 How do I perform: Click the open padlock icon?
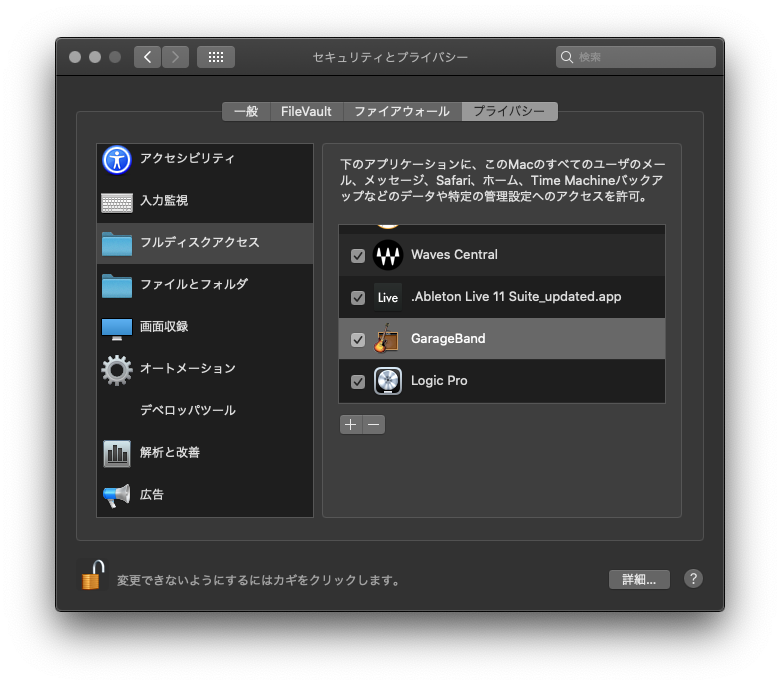click(93, 575)
